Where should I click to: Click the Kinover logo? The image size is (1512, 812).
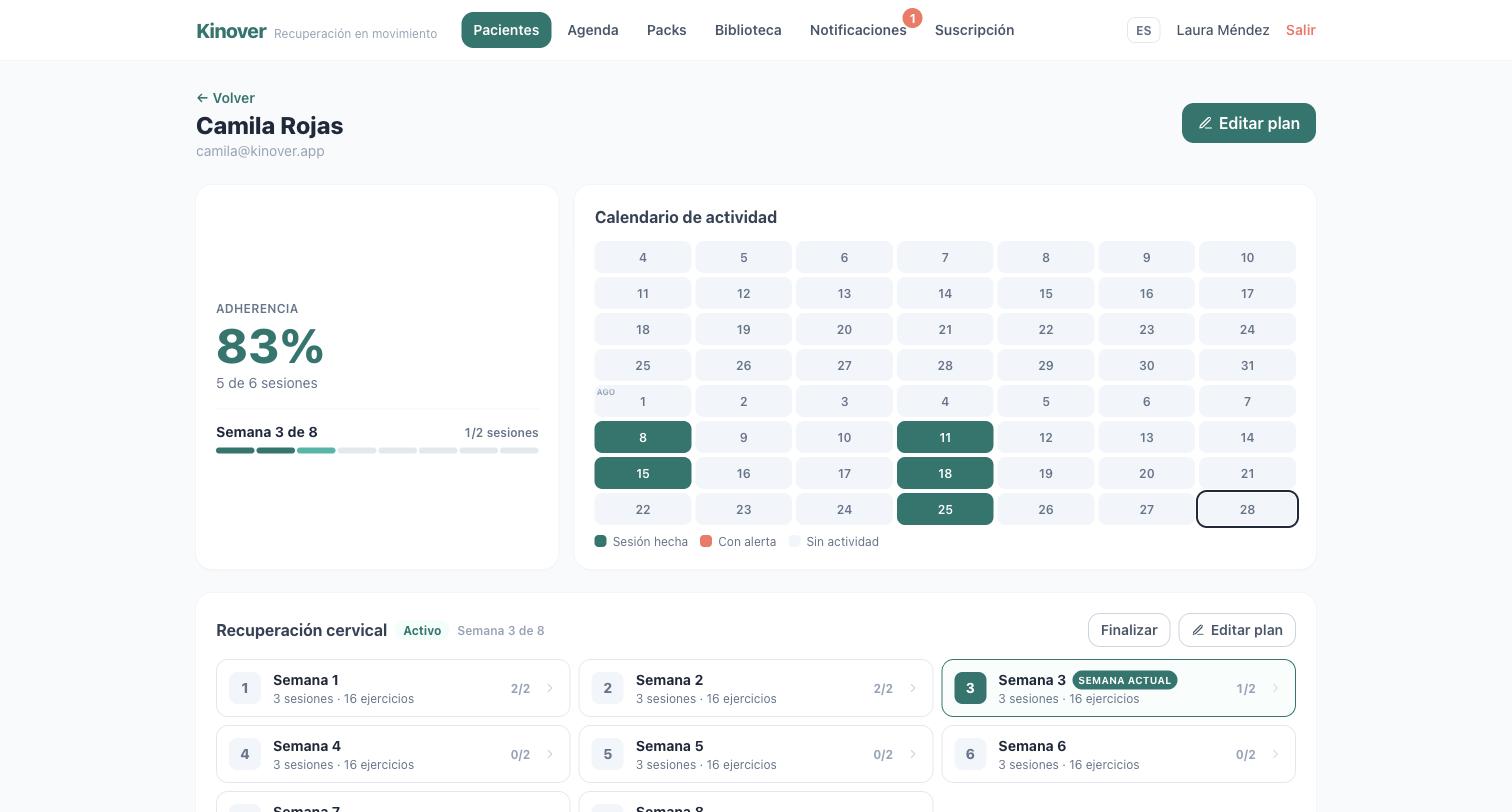coord(231,30)
